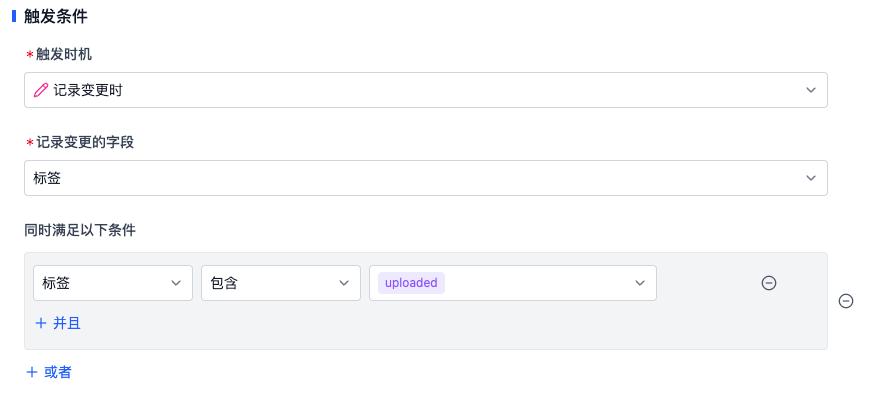Click the plus icon before 并且

click(x=40, y=323)
